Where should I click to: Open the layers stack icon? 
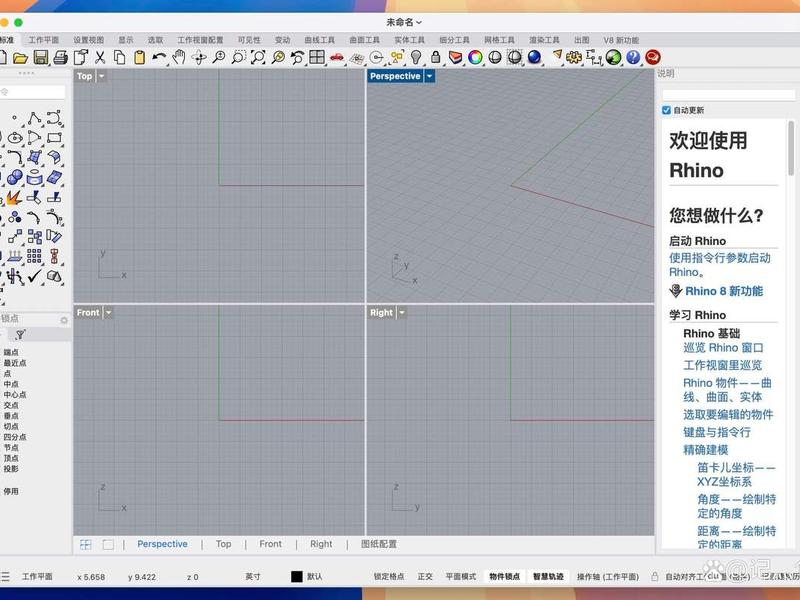point(455,57)
